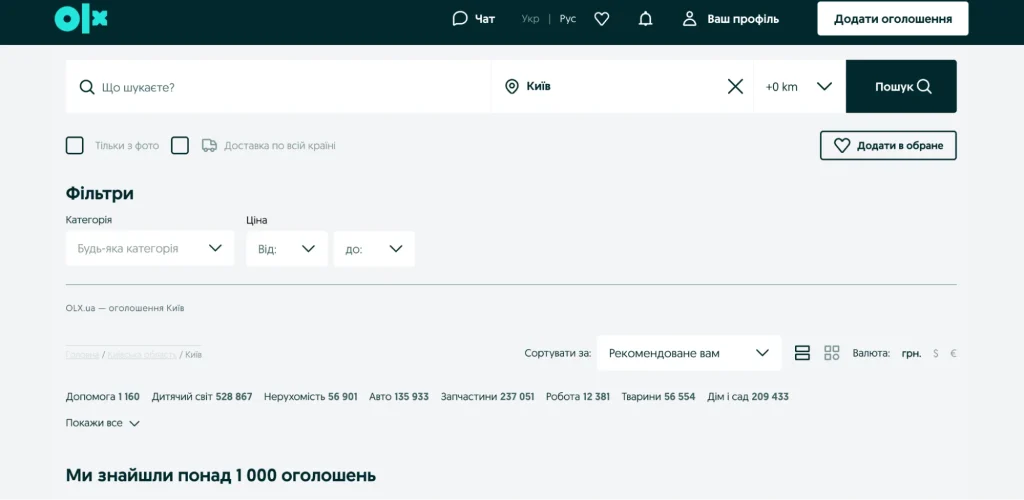This screenshot has height=500, width=1024.
Task: Focus the Що шукаєте? search field
Action: [278, 87]
